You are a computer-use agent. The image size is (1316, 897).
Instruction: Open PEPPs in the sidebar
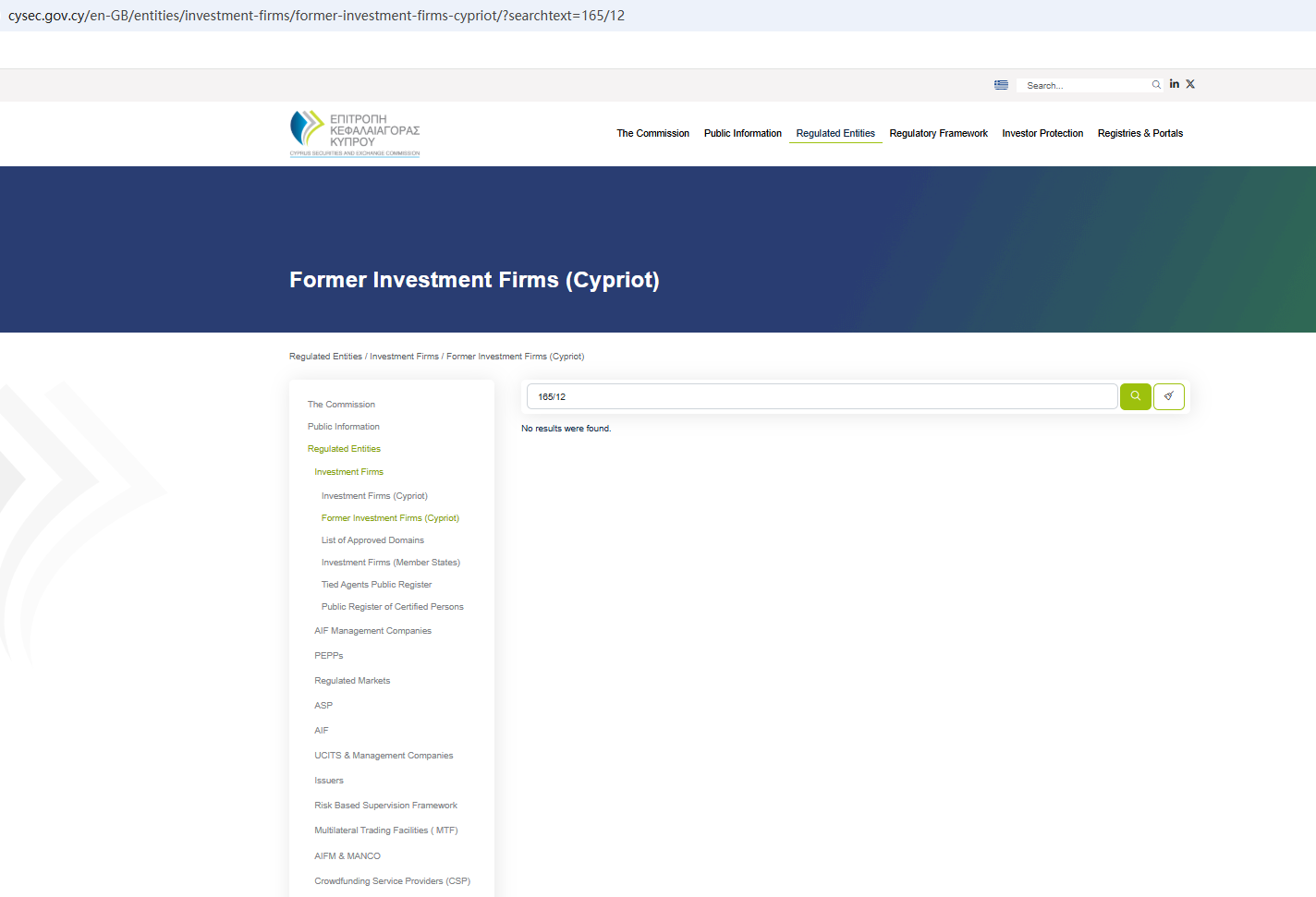click(x=329, y=656)
